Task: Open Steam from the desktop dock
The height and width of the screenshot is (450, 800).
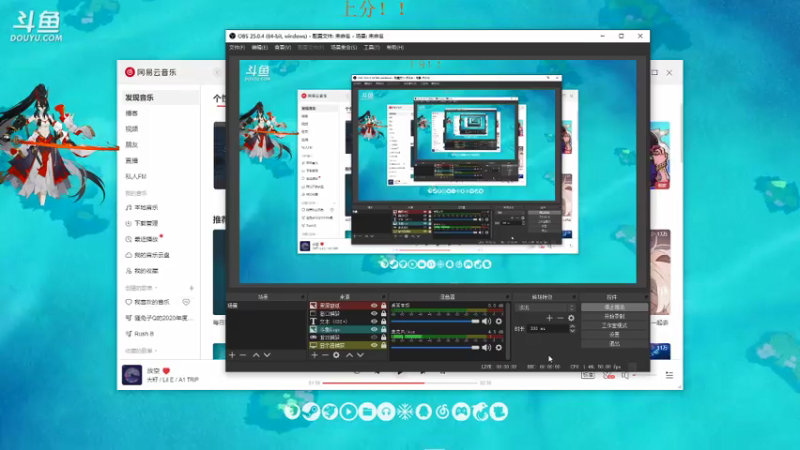Action: click(311, 411)
